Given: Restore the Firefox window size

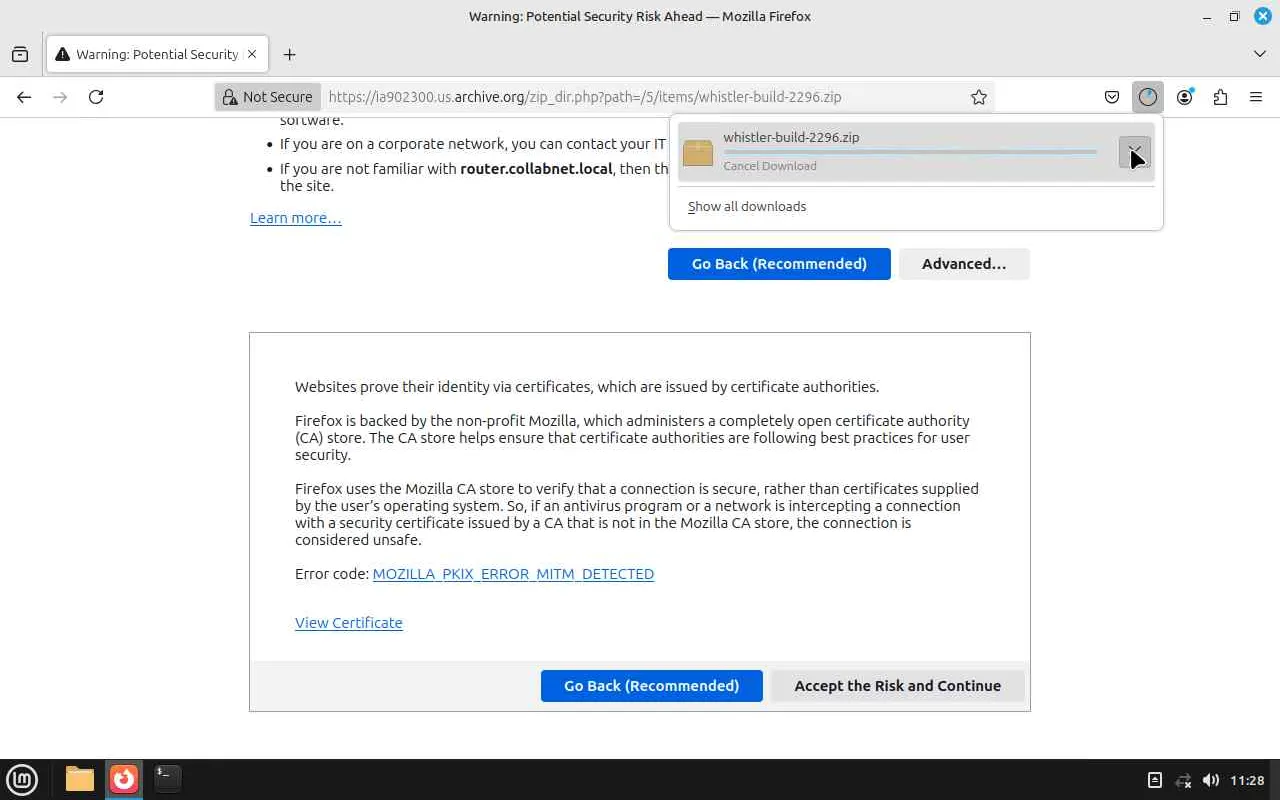Looking at the screenshot, I should point(1234,16).
